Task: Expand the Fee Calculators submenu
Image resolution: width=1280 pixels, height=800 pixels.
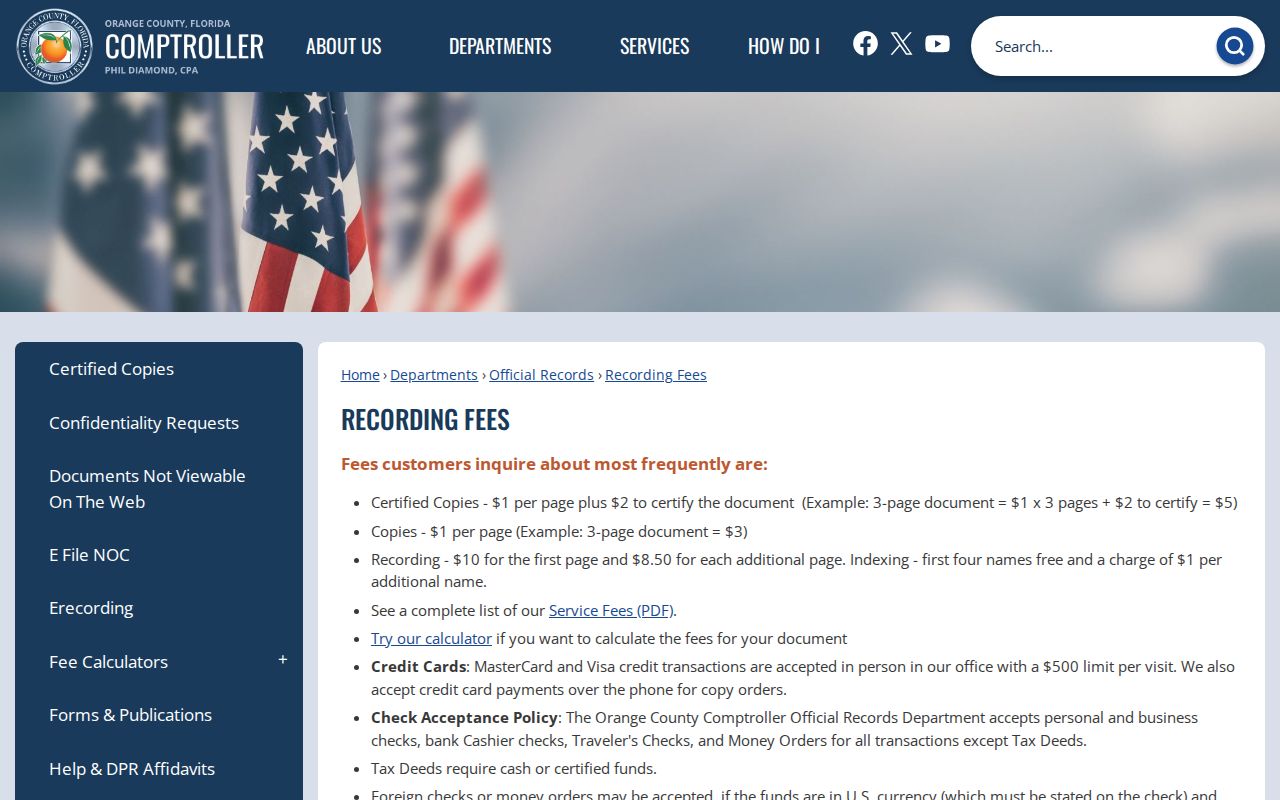Action: [283, 660]
